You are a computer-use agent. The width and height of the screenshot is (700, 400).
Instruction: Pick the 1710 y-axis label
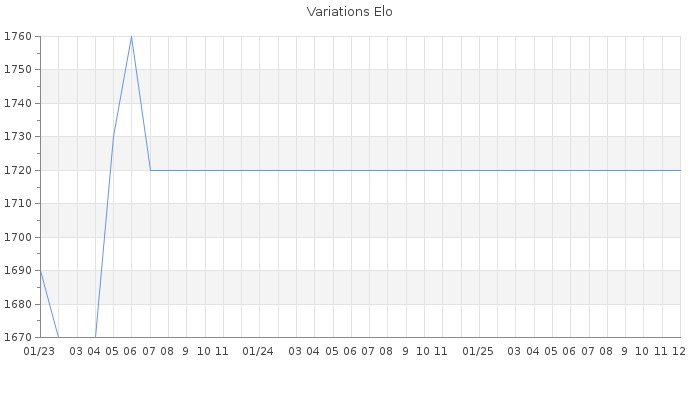(x=18, y=204)
